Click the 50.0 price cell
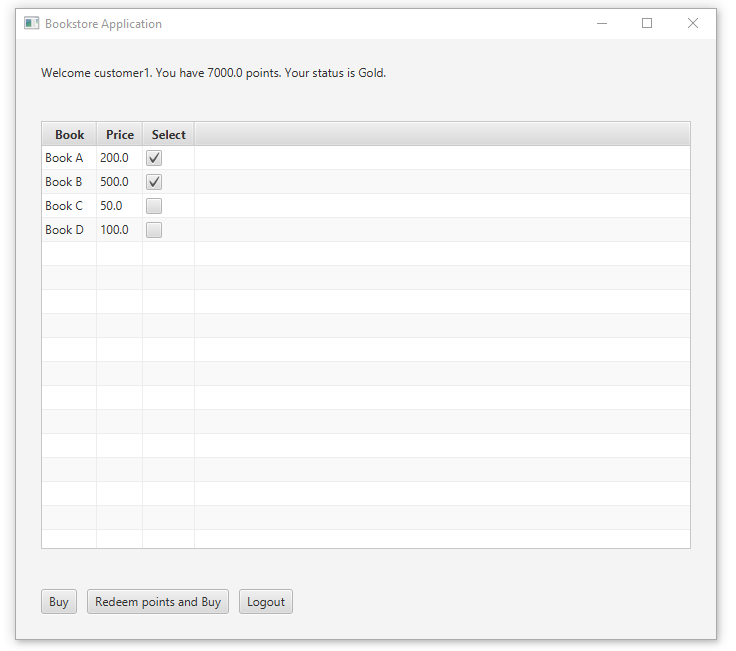736x651 pixels. coord(120,206)
